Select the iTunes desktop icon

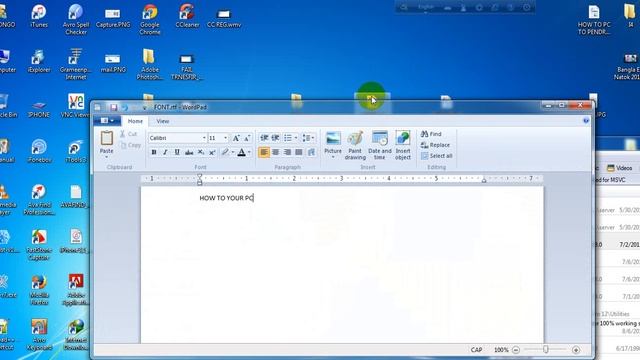pyautogui.click(x=39, y=16)
